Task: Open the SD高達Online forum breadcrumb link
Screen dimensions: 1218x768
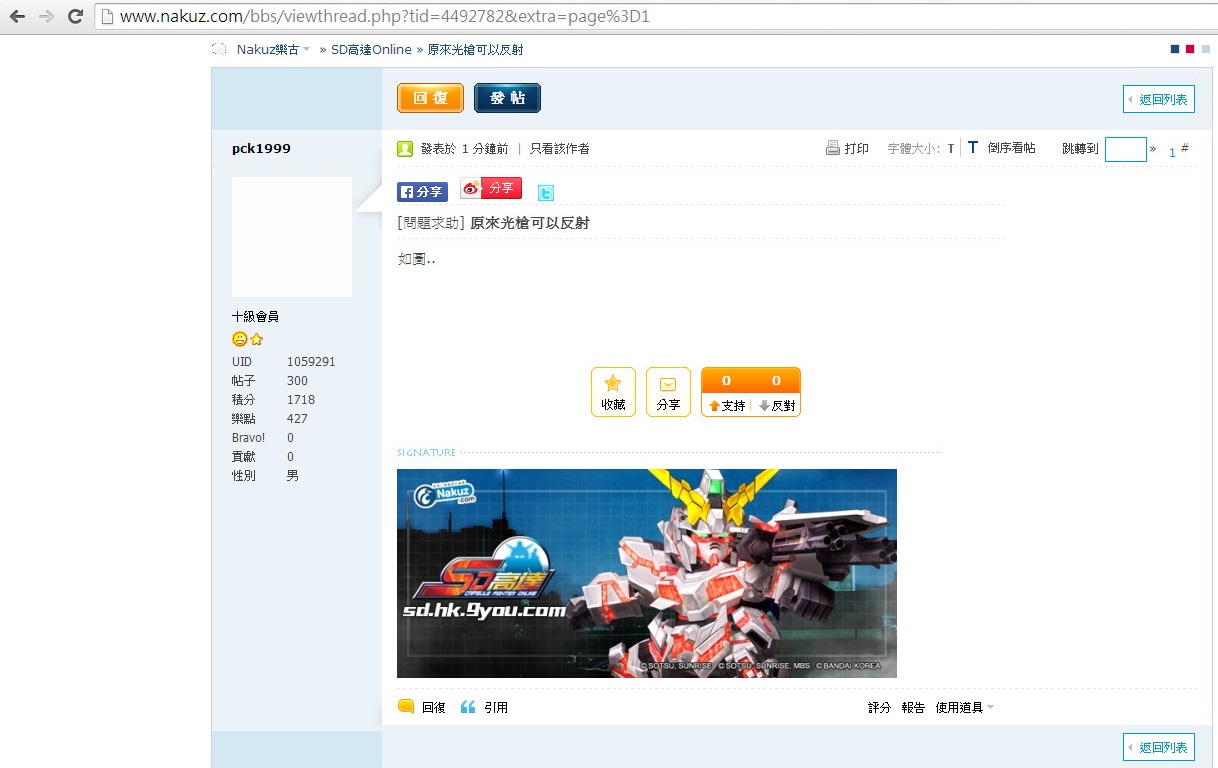Action: pyautogui.click(x=371, y=50)
